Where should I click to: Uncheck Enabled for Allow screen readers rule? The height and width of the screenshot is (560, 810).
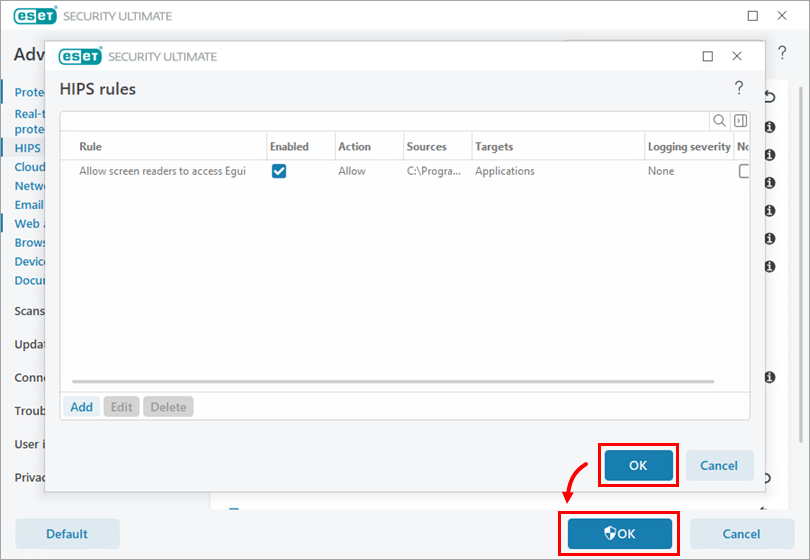(279, 171)
